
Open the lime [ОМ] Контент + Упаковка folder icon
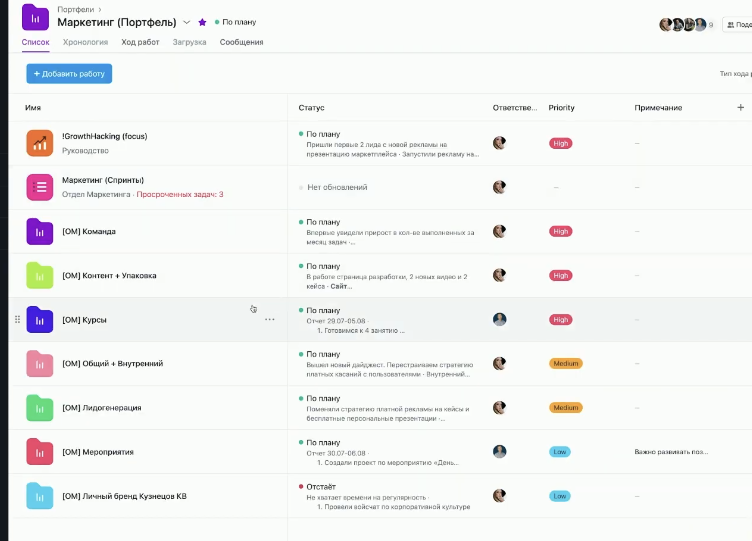40,275
